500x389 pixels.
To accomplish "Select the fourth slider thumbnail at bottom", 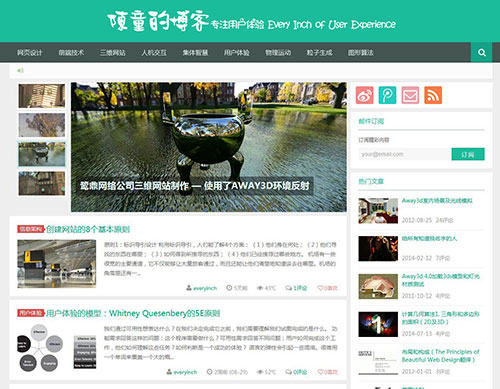I will tap(42, 183).
